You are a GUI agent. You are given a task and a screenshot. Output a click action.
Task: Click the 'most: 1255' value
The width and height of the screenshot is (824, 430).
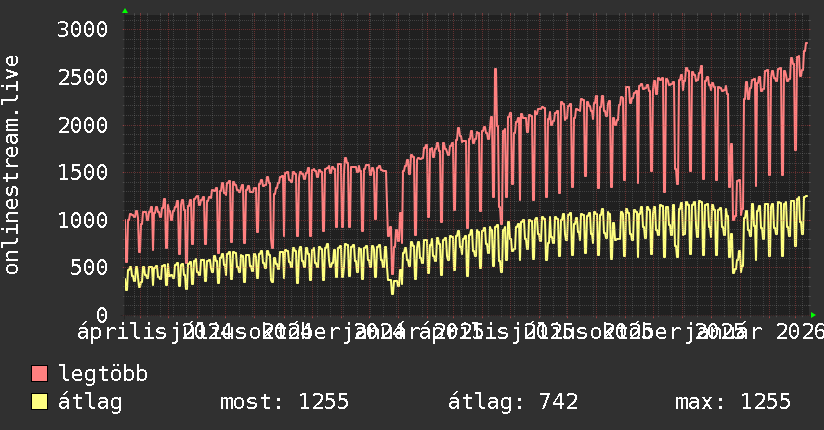284,402
